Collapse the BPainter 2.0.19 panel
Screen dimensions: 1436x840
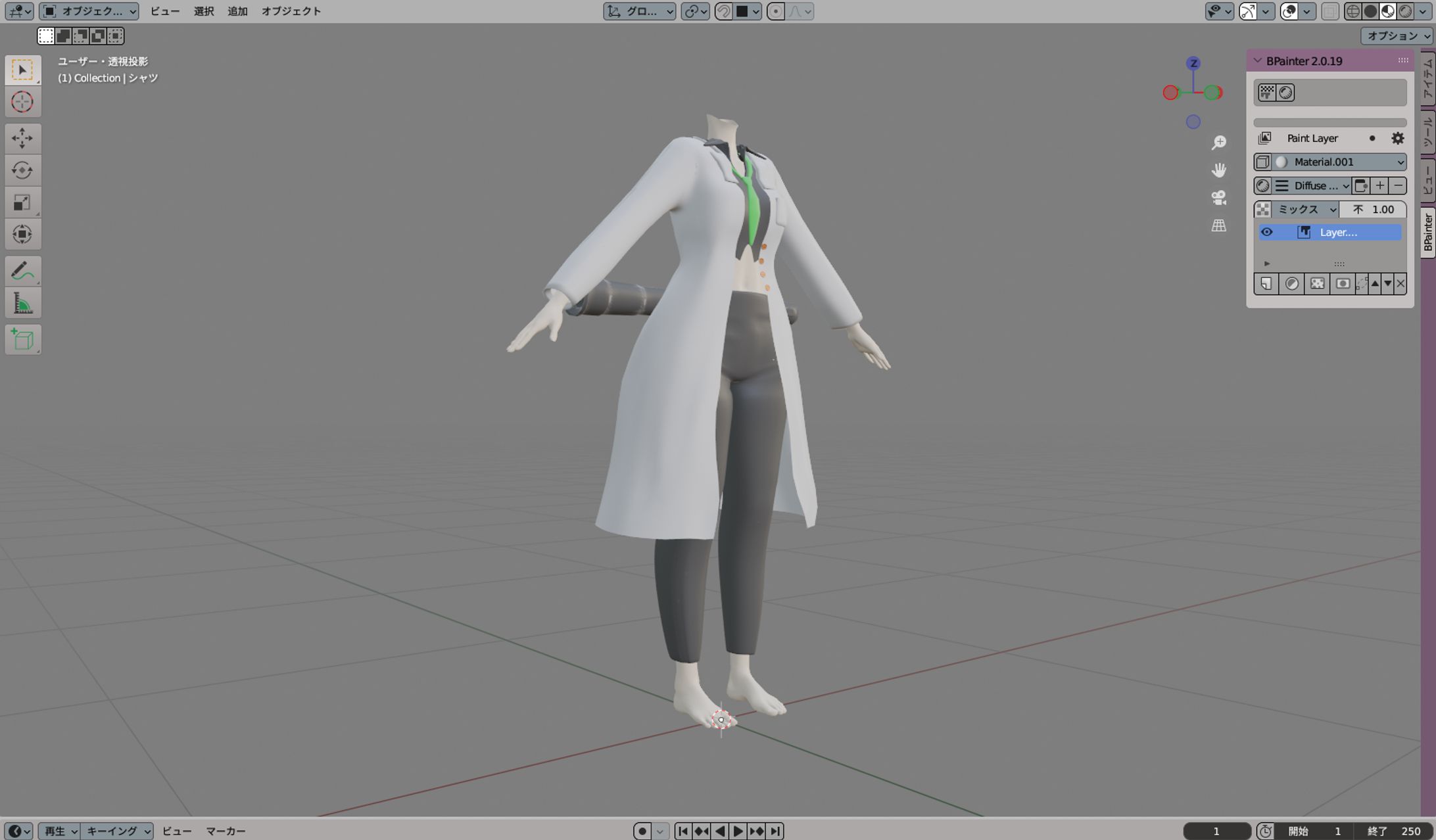1257,60
